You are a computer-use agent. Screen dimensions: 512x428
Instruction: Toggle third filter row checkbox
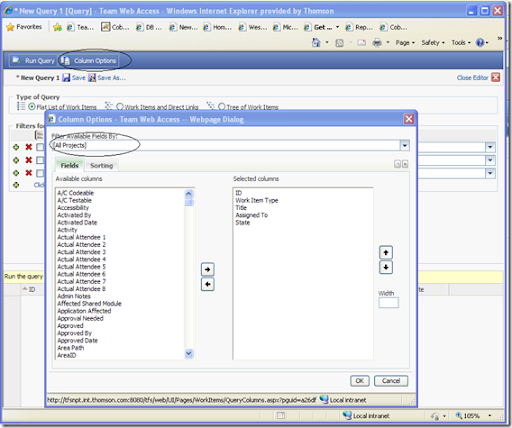40,173
